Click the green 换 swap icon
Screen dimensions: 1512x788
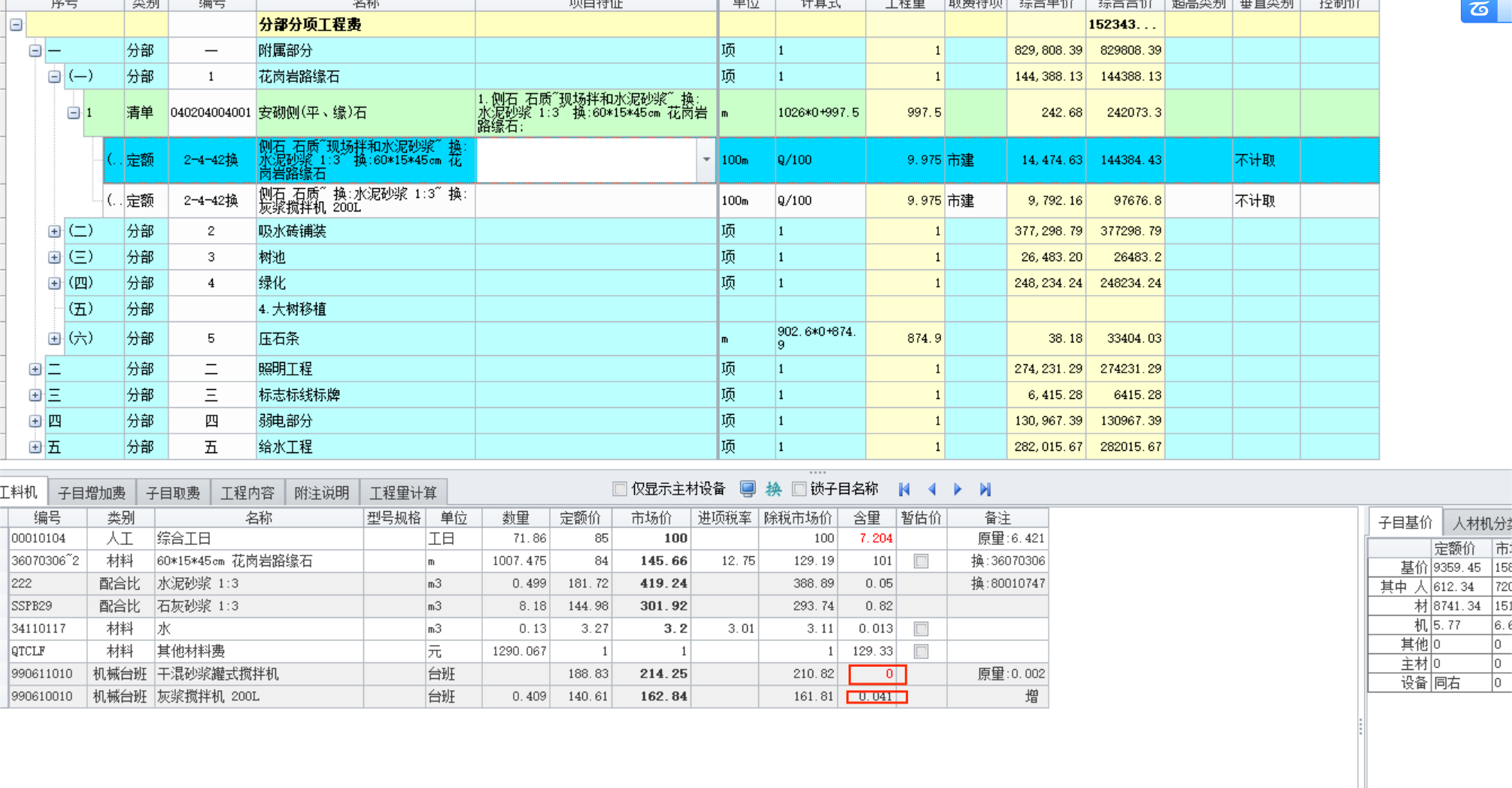[x=773, y=489]
